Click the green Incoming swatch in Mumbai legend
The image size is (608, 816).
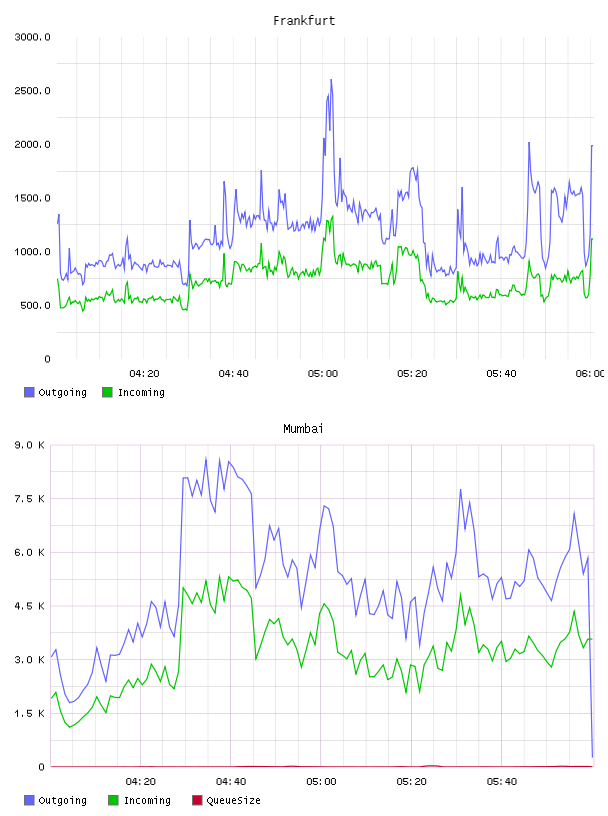click(x=113, y=800)
